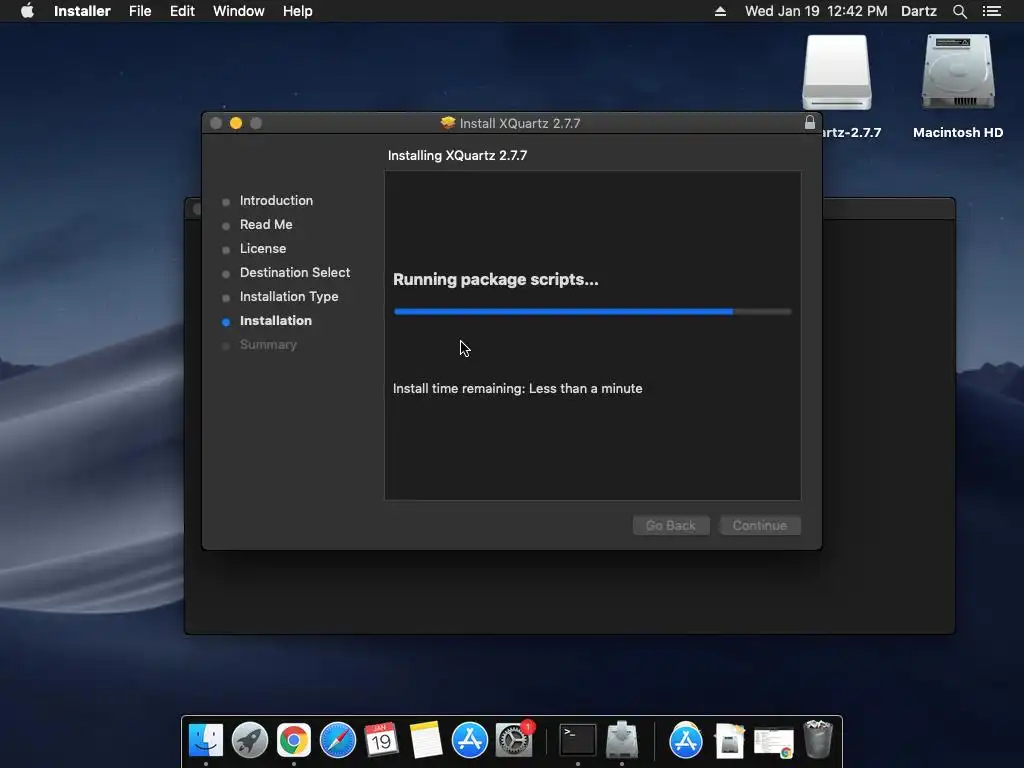Image resolution: width=1024 pixels, height=768 pixels.
Task: Click title bar of background Finder window
Action: 888,209
